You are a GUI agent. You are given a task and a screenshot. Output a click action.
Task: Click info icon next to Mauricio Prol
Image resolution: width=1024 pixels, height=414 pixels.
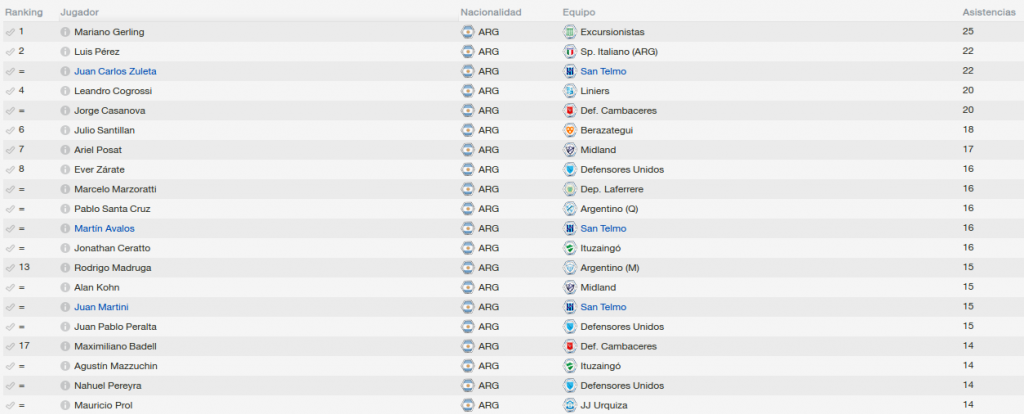pos(65,406)
